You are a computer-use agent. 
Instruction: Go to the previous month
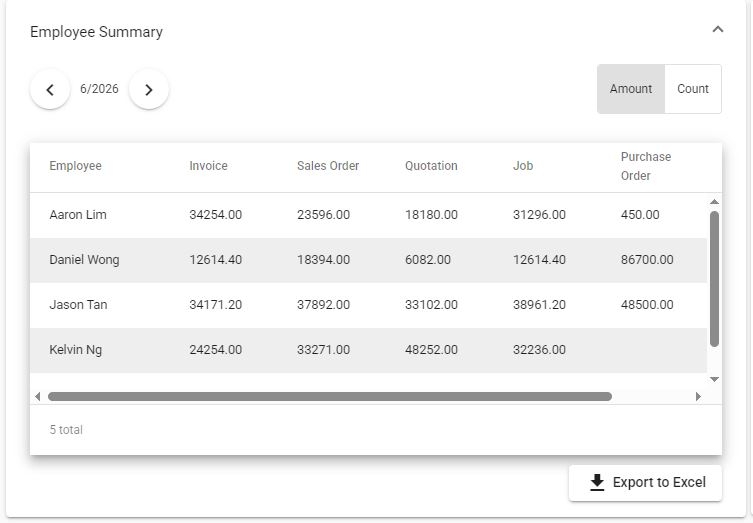(50, 89)
